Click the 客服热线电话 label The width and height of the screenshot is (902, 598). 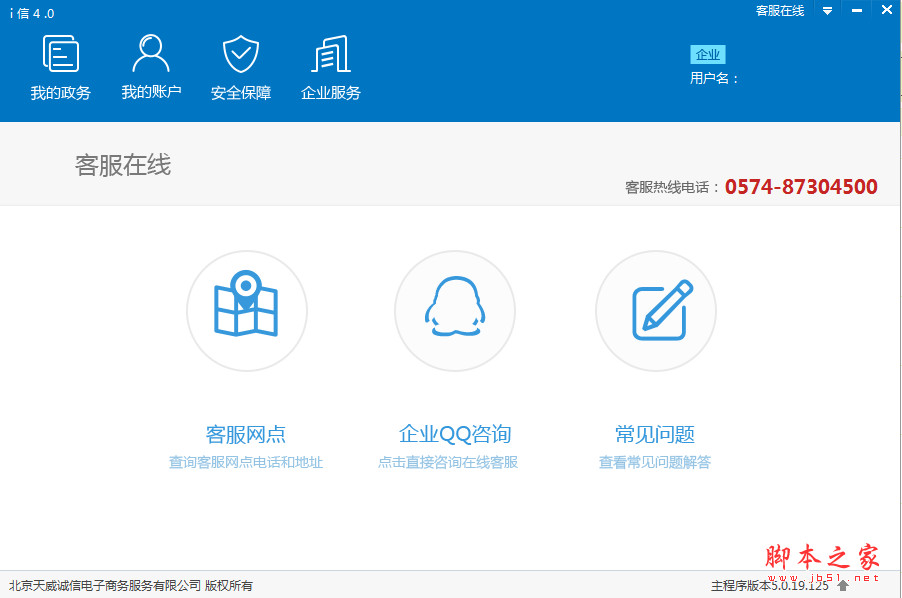(671, 187)
